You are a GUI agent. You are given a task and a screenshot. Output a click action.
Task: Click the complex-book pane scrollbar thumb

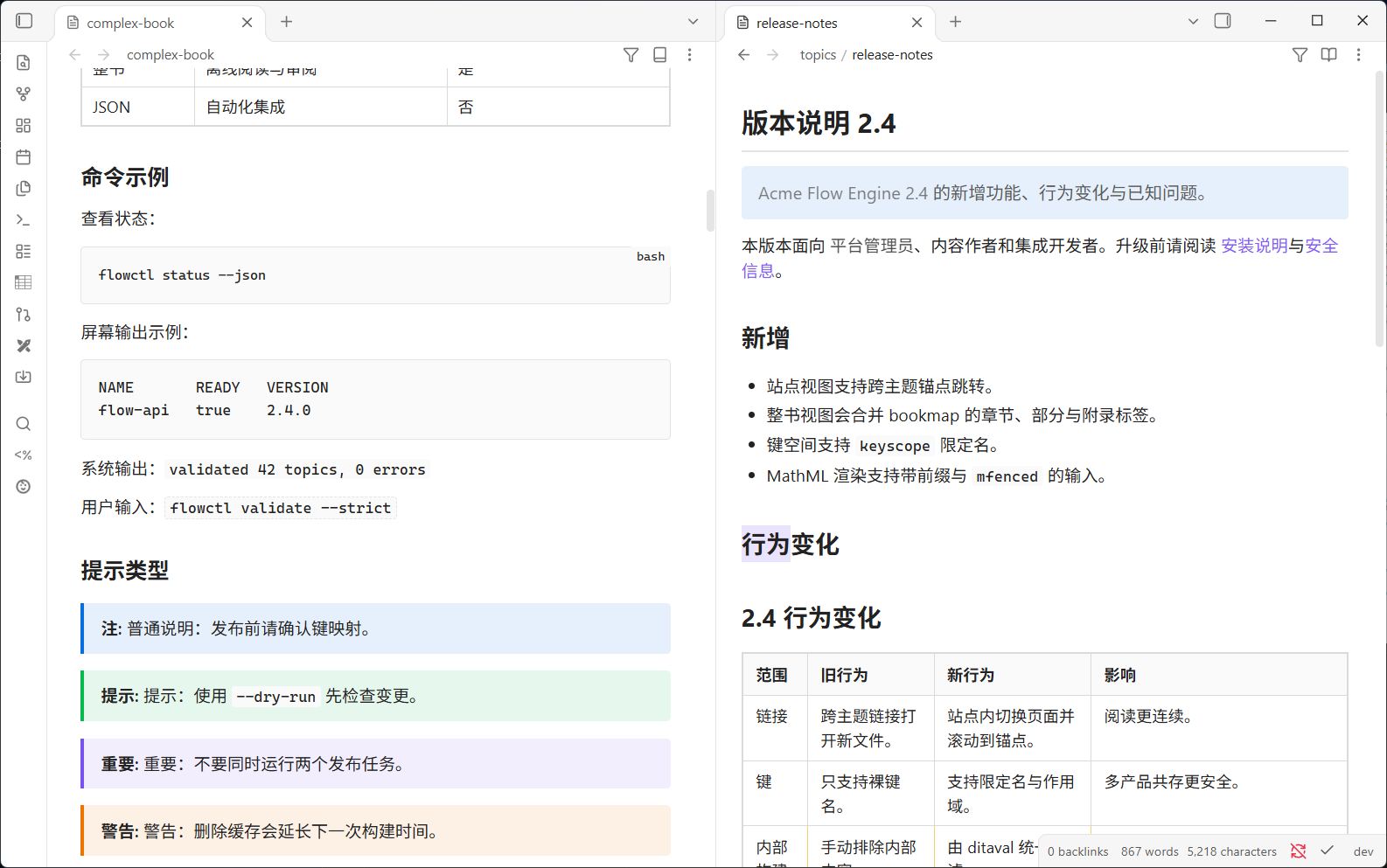710,211
